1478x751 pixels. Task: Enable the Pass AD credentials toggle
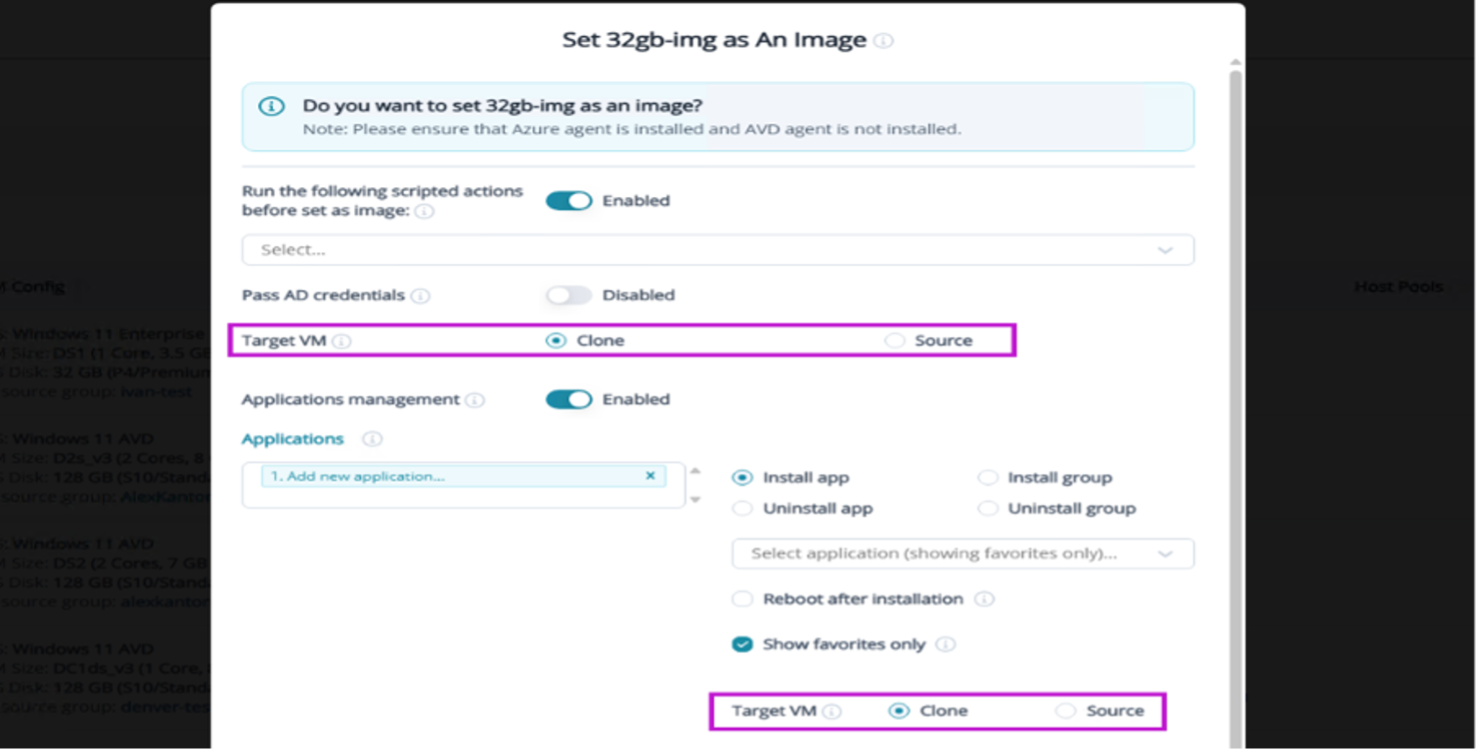pyautogui.click(x=569, y=295)
